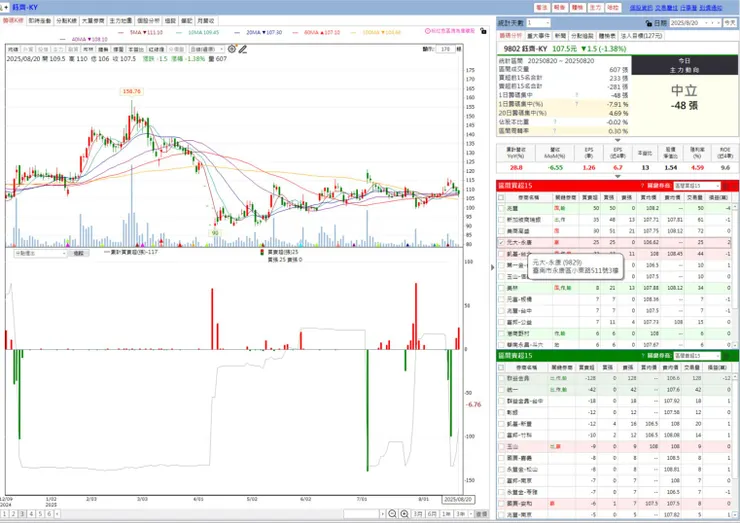Image resolution: width=740 pixels, height=523 pixels.
Task: Click the crosshair target icon in chart toolbar
Action: point(232,49)
